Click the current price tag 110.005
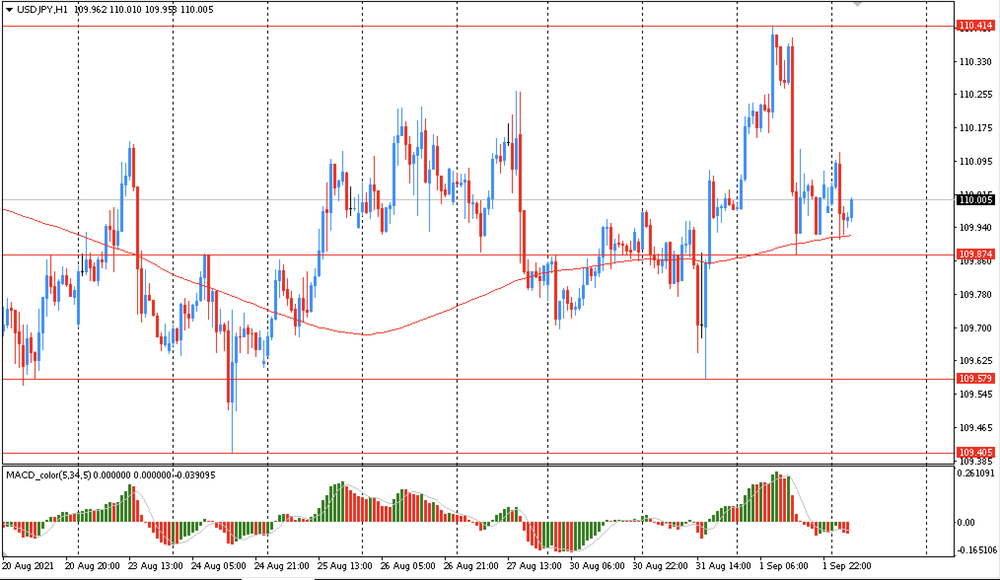1000x580 pixels. pyautogui.click(x=976, y=200)
